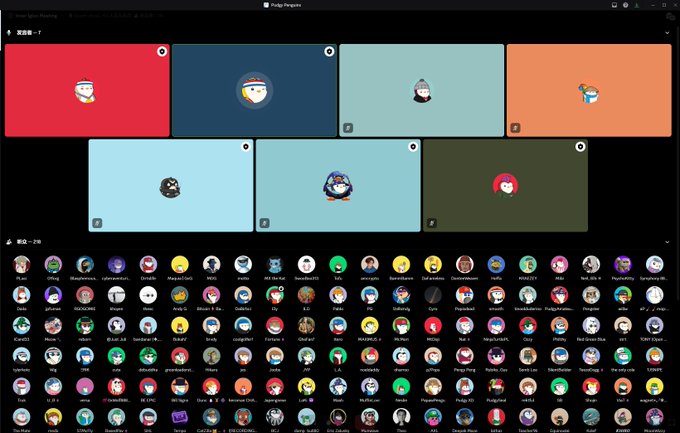Open PudgySeal's avatar

(x=496, y=387)
